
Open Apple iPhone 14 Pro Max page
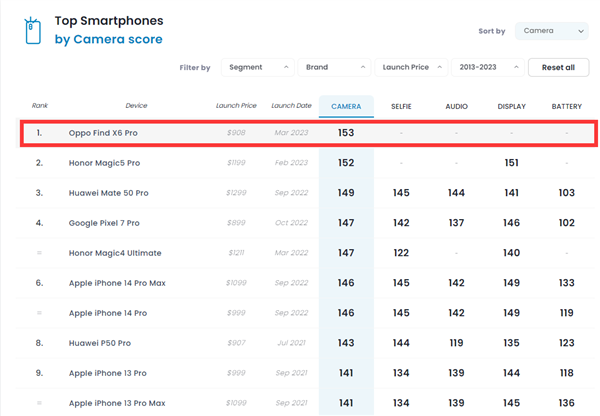(116, 283)
